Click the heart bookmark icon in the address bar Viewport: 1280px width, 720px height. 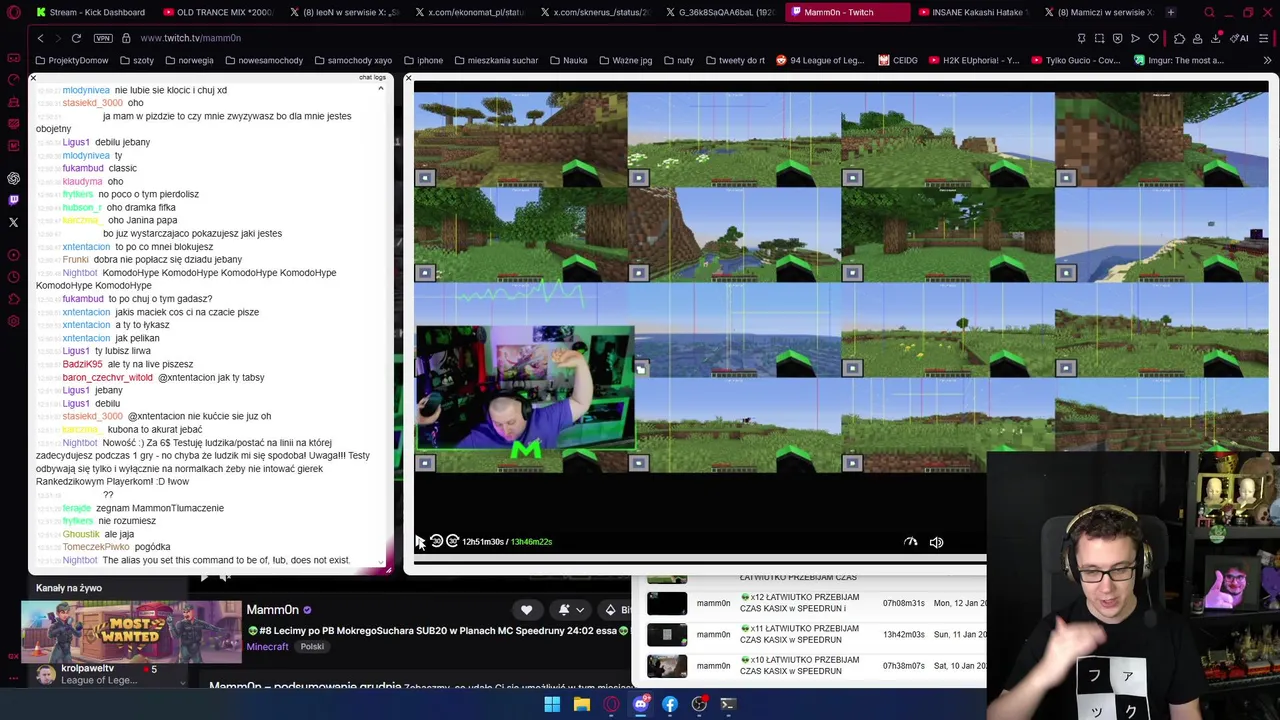tap(1154, 38)
